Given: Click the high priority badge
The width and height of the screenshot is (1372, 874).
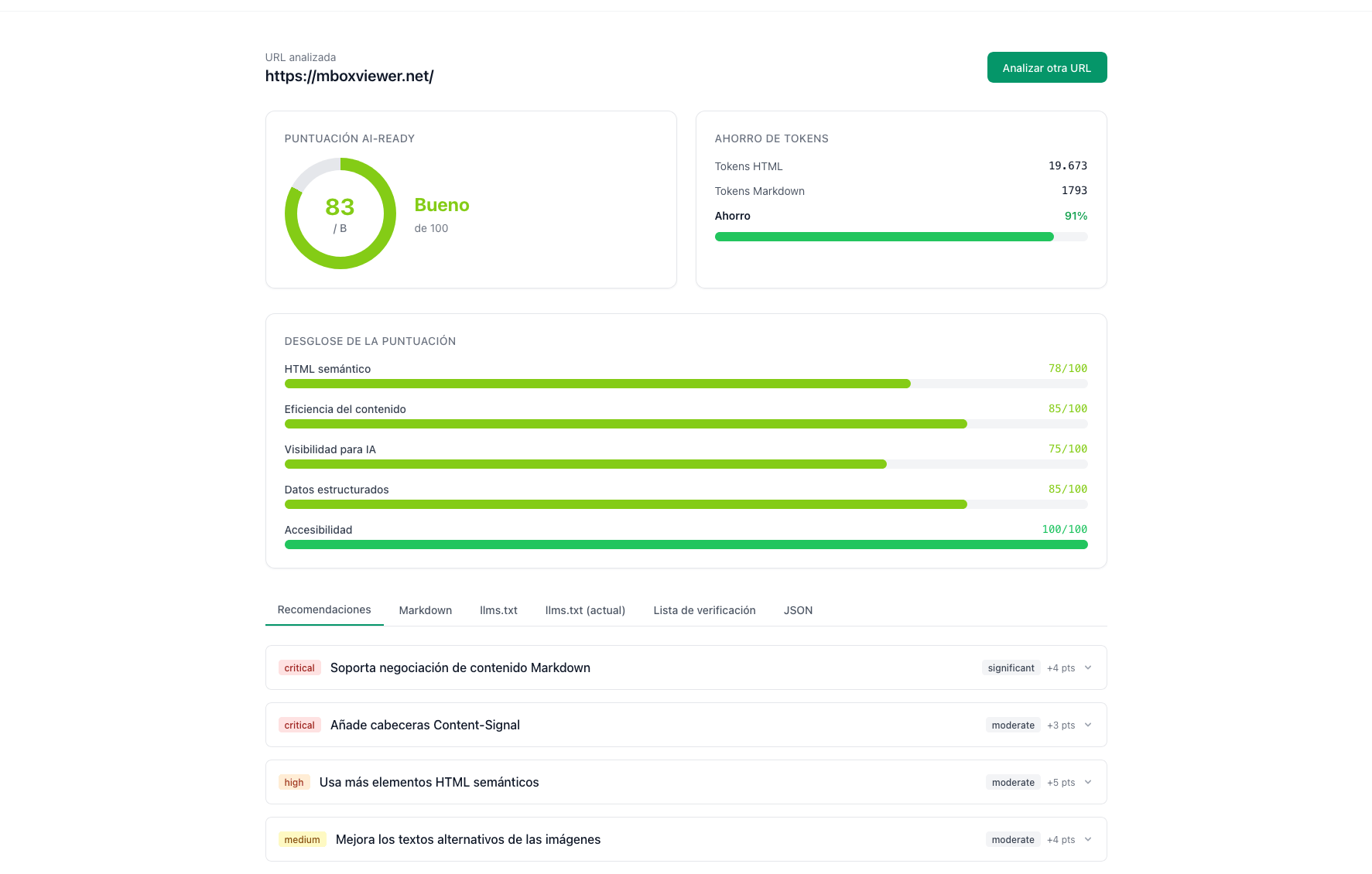Looking at the screenshot, I should point(294,782).
